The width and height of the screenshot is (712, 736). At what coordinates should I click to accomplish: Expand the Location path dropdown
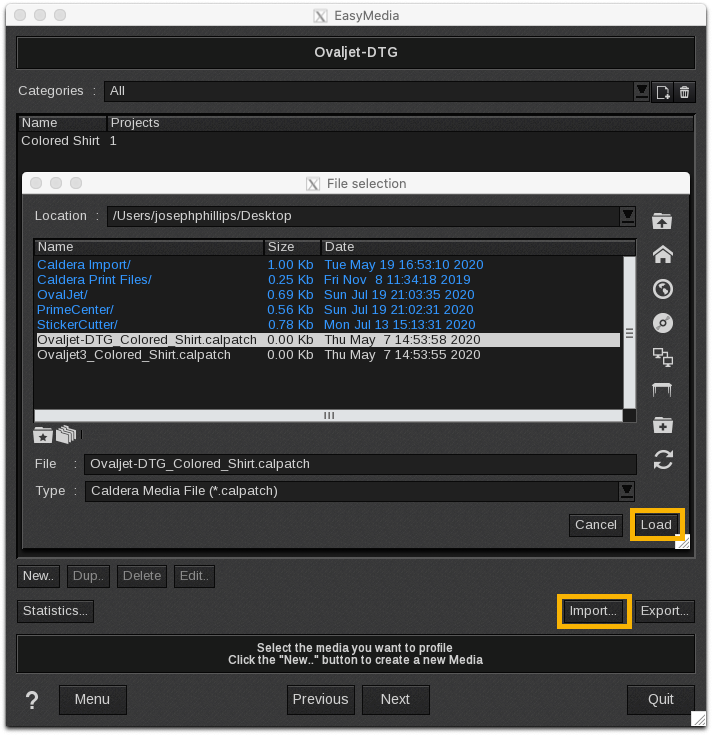(627, 216)
